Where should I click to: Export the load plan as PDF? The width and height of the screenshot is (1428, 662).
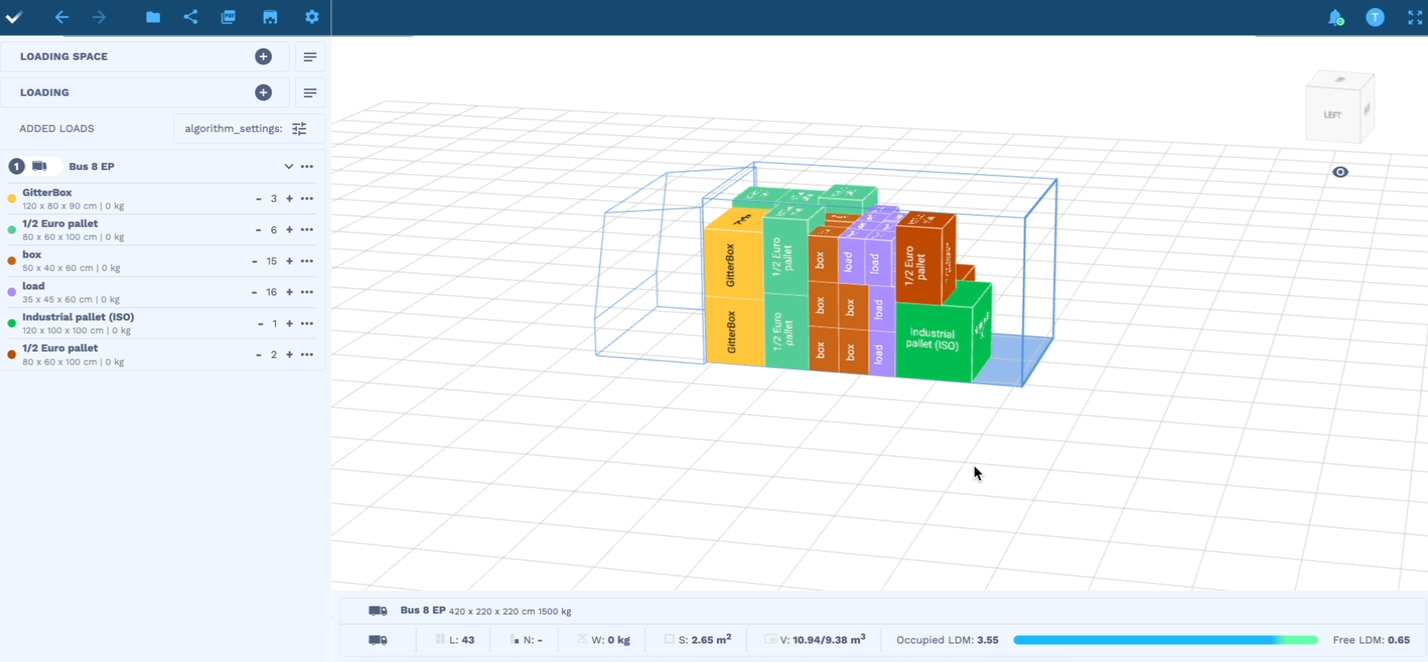(x=229, y=17)
